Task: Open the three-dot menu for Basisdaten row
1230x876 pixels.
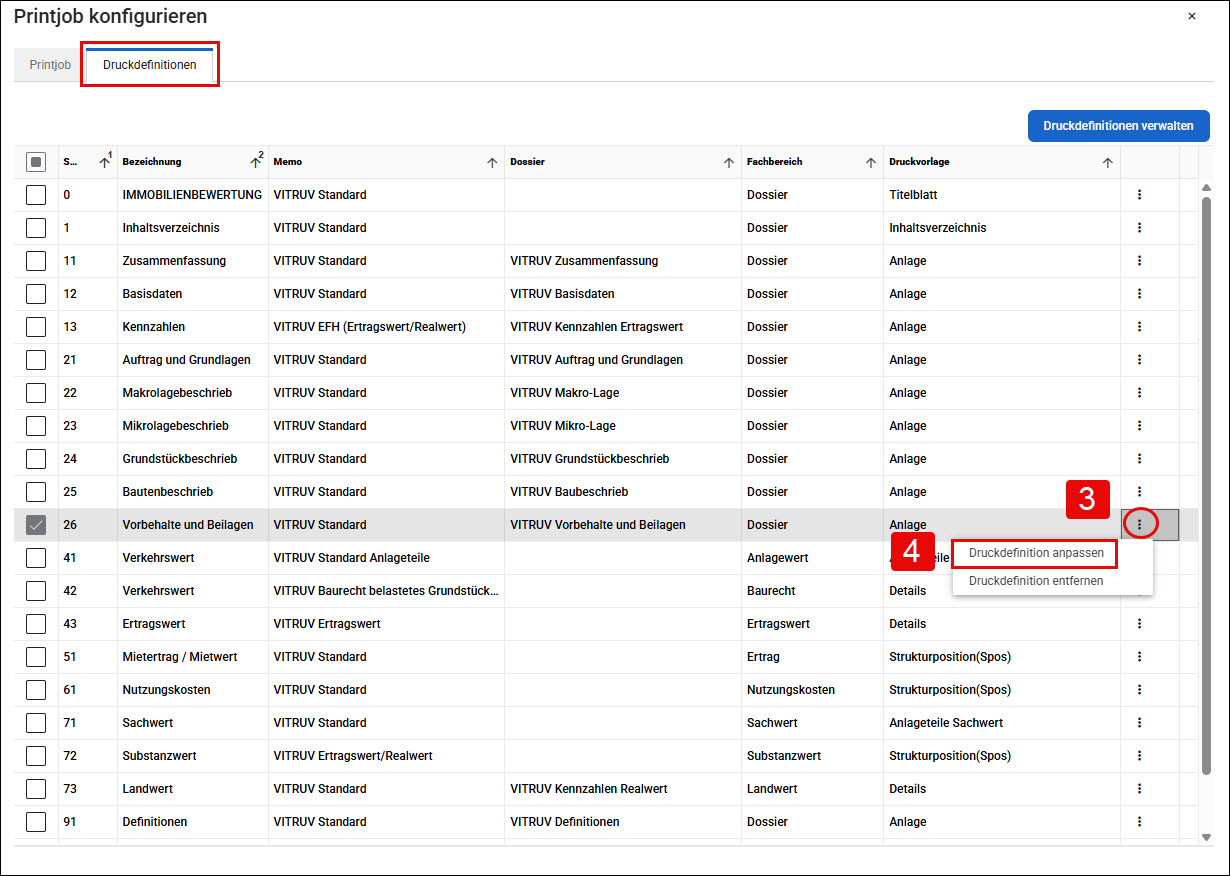Action: click(x=1139, y=294)
